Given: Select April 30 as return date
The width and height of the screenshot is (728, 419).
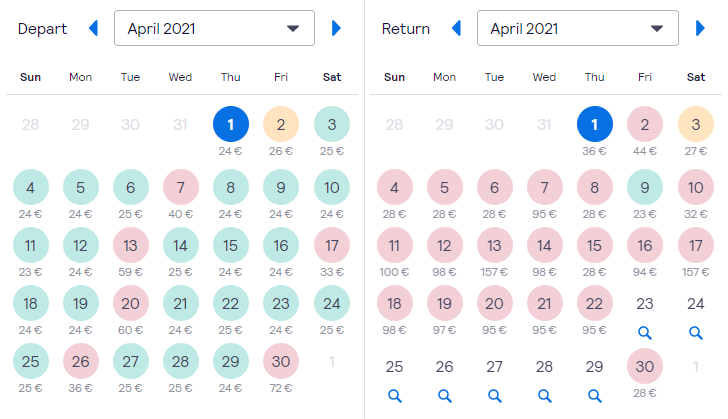Looking at the screenshot, I should [644, 367].
